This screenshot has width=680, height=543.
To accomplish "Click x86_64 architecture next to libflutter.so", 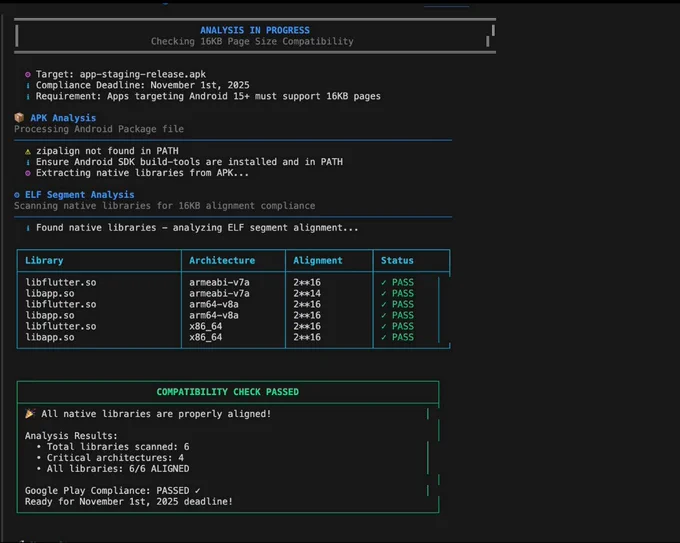I will (206, 326).
